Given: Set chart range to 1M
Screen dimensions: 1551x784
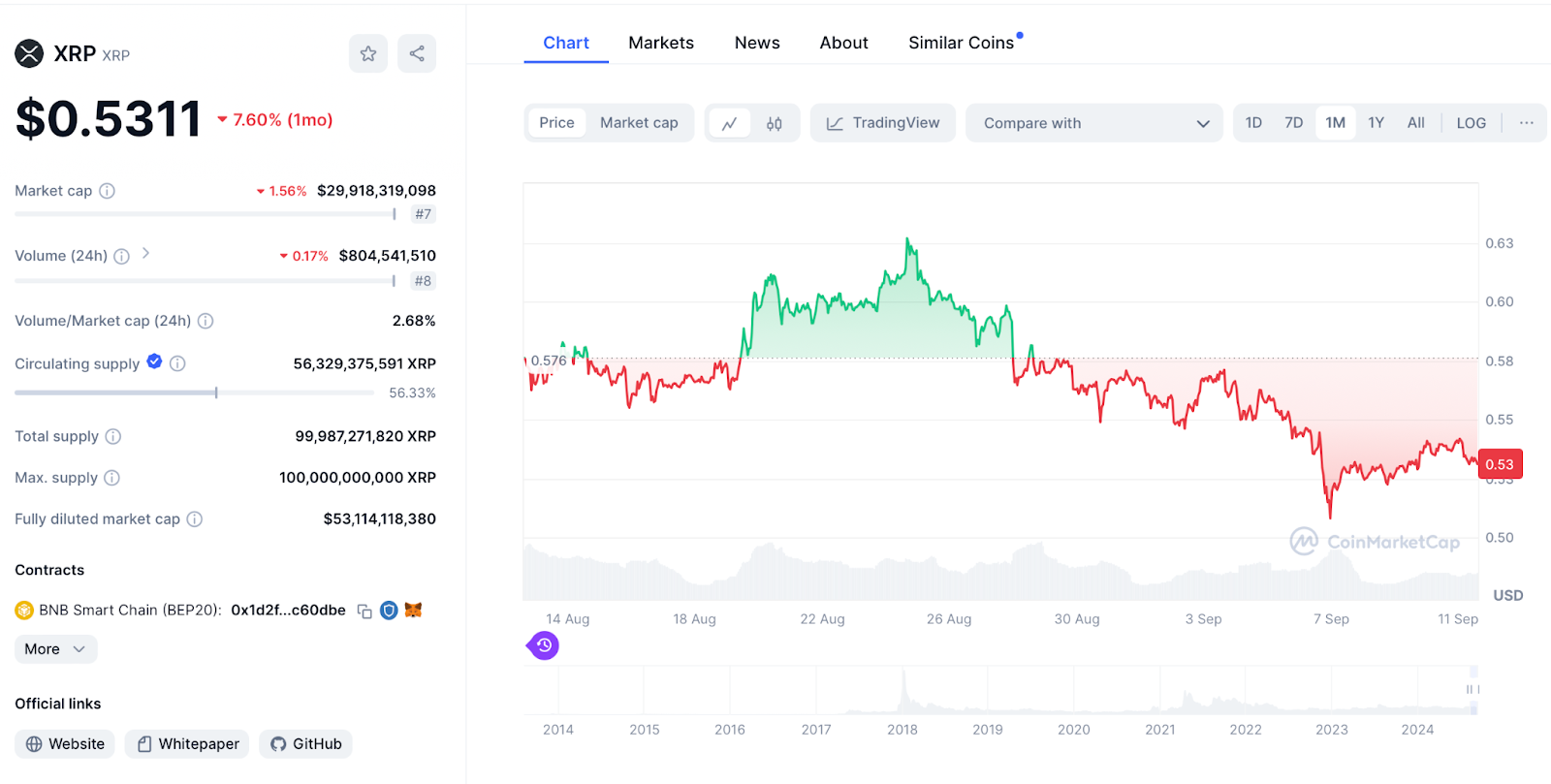Looking at the screenshot, I should [1335, 123].
